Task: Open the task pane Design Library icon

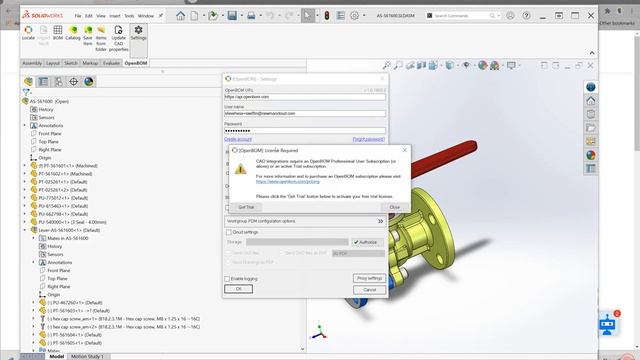Action: 591,114
